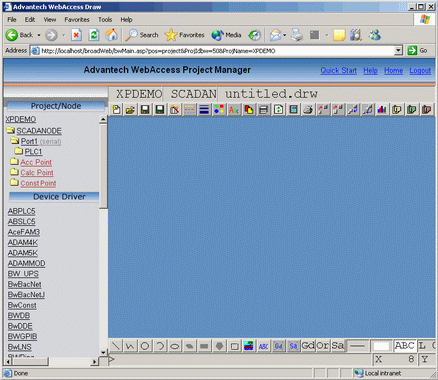Open the Edit menu

tap(30, 20)
